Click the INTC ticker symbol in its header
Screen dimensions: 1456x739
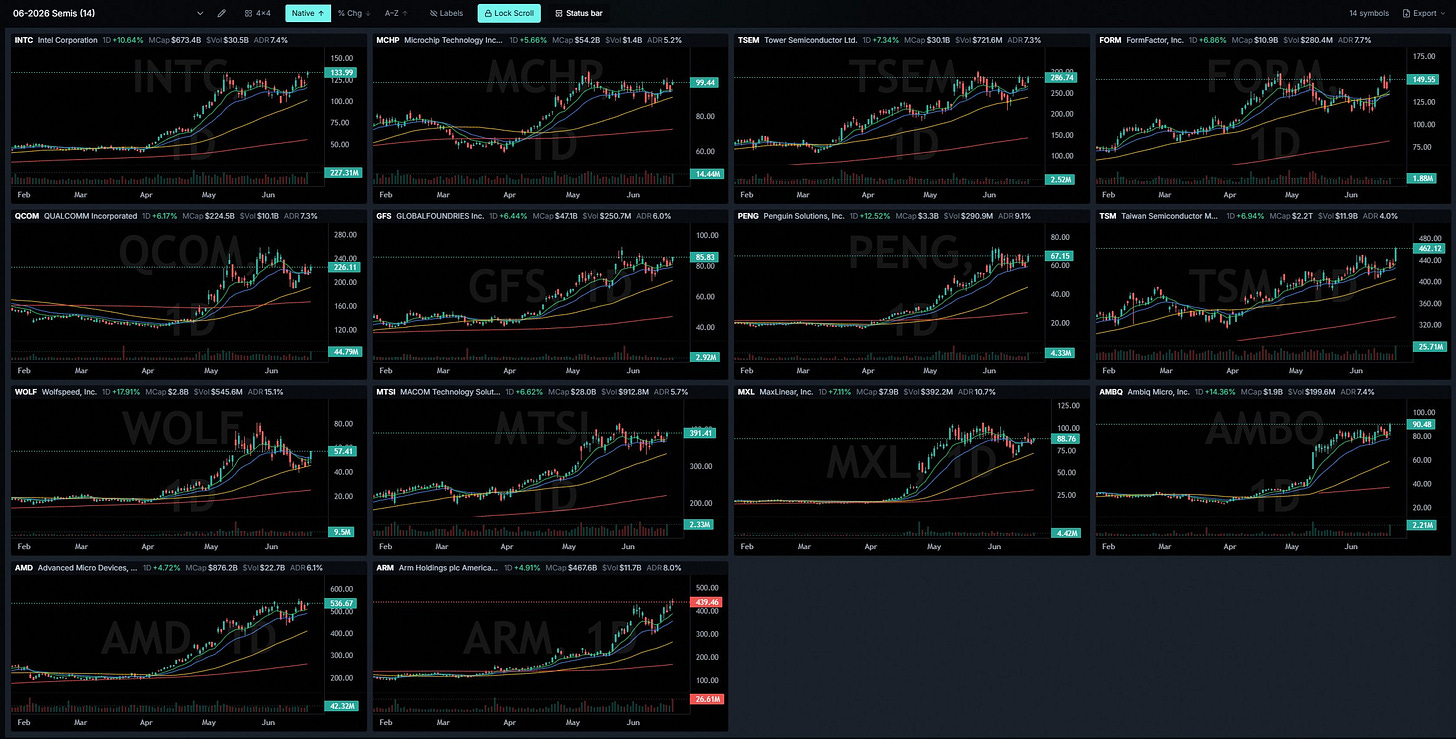(x=23, y=39)
